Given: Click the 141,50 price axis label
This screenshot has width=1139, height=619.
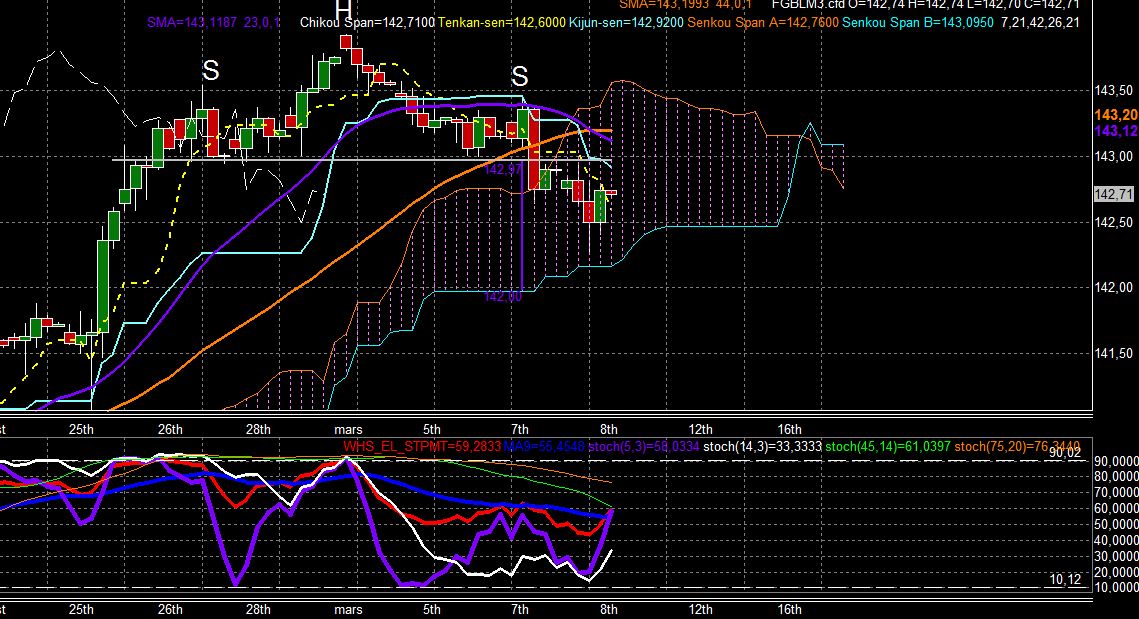Looking at the screenshot, I should (x=1114, y=354).
